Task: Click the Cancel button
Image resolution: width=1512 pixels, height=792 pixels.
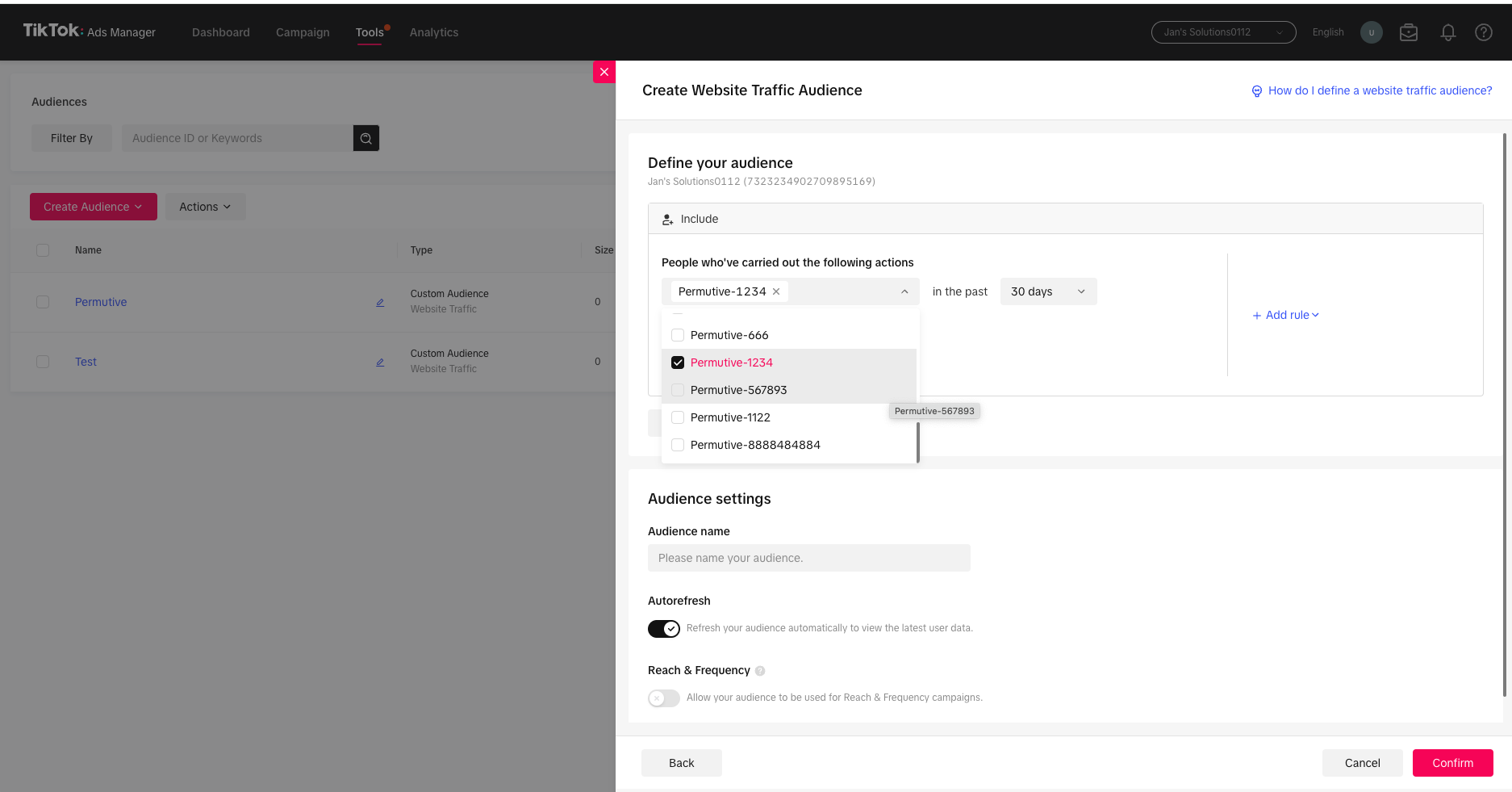Action: [x=1362, y=763]
